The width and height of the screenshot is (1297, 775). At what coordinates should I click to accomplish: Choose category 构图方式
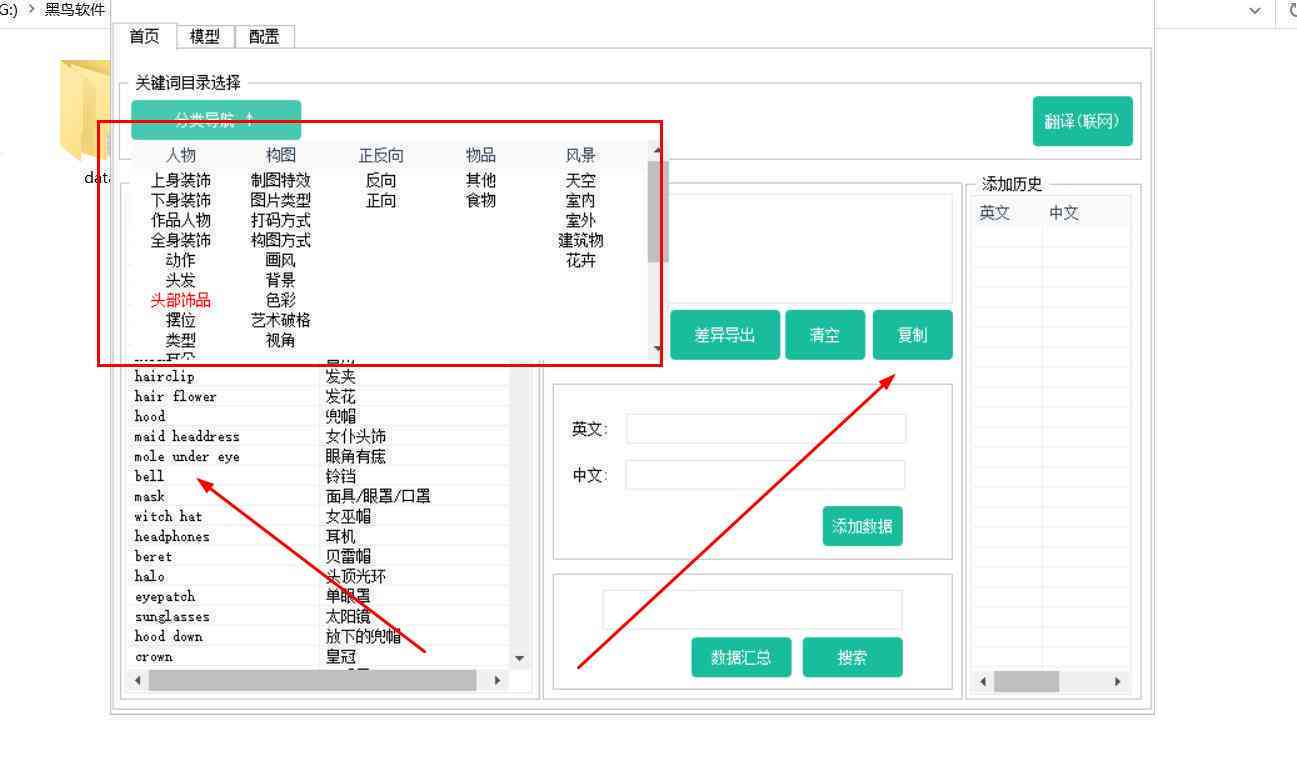coord(281,241)
